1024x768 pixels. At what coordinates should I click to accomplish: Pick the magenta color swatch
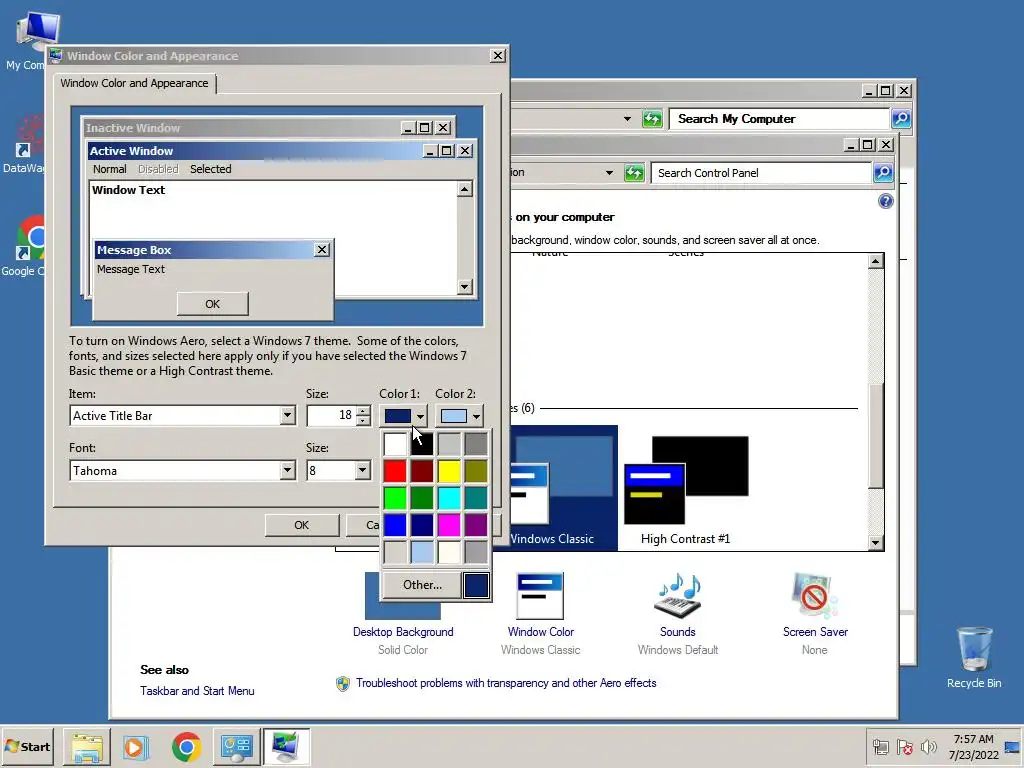coord(449,524)
